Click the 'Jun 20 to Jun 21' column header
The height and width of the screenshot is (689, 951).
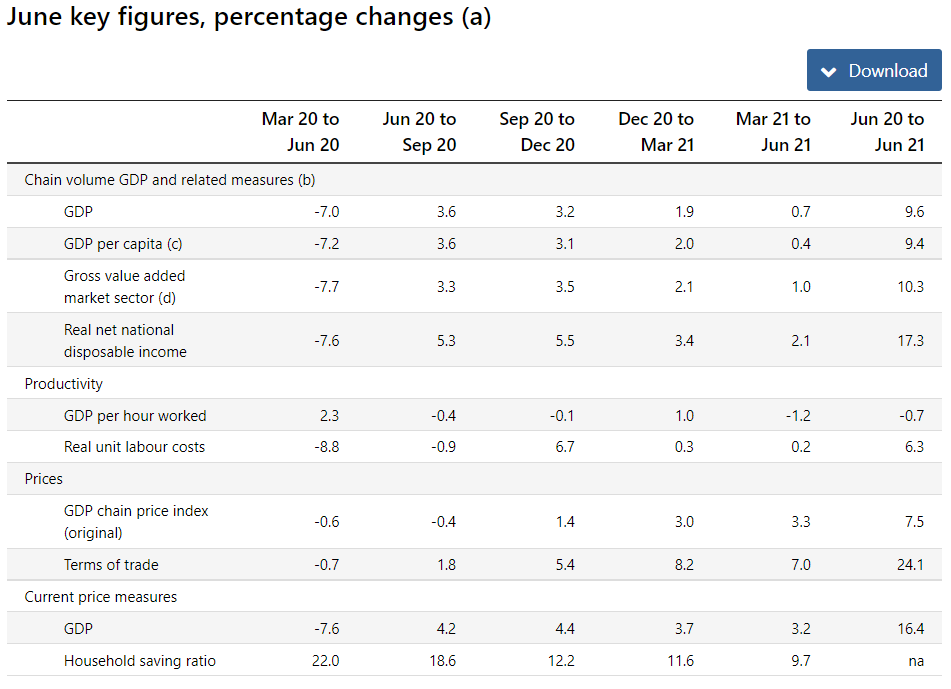pyautogui.click(x=887, y=132)
